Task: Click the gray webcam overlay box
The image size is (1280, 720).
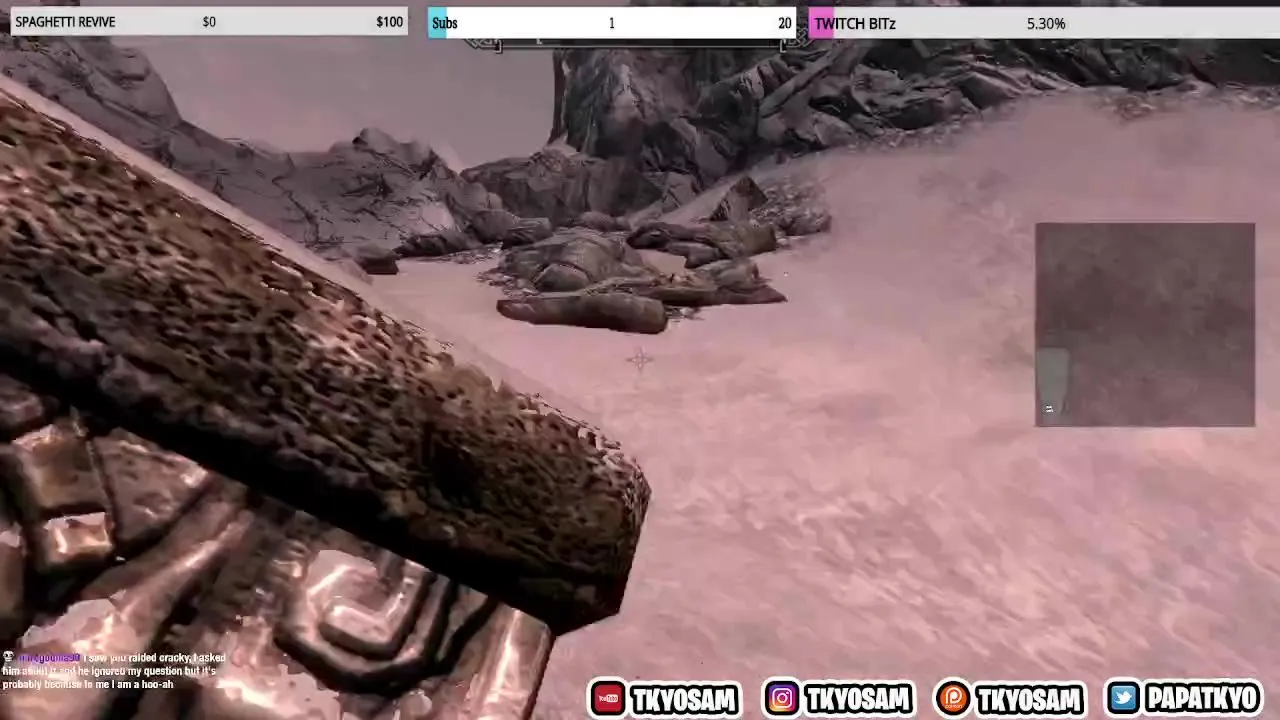Action: pos(1145,325)
